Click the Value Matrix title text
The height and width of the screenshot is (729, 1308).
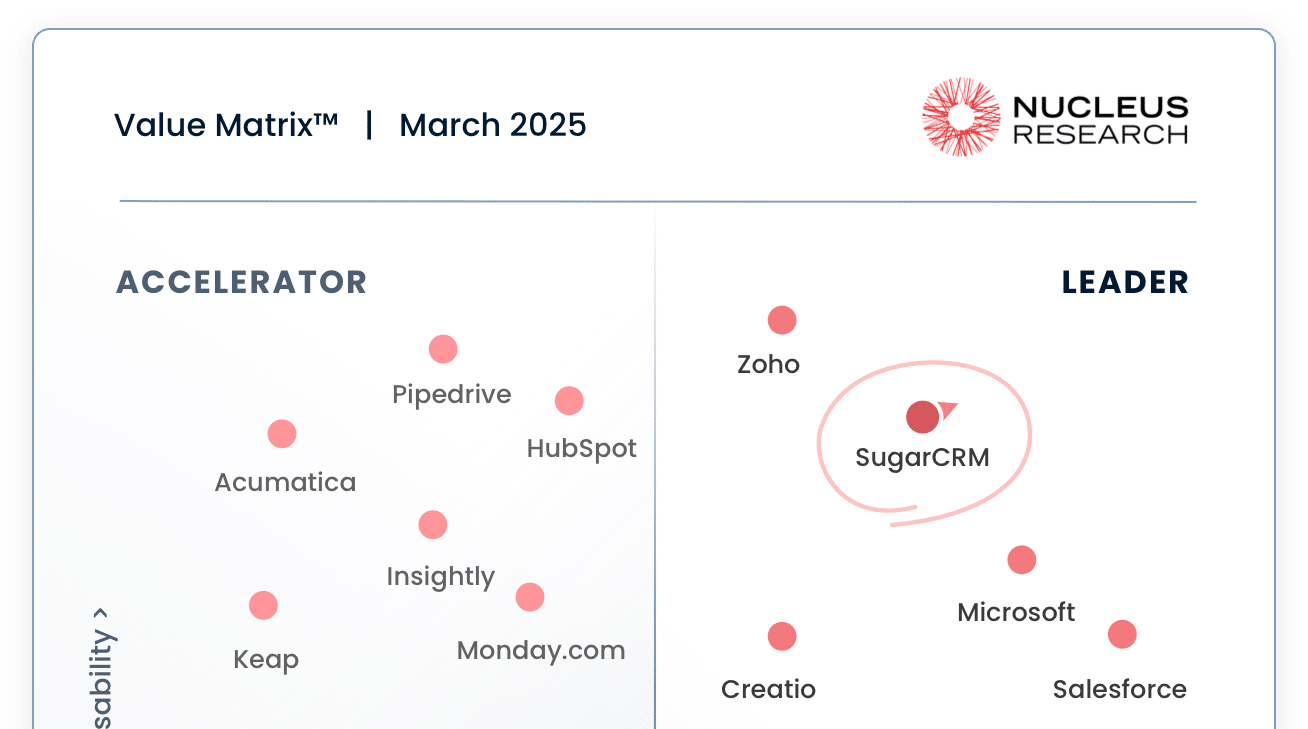(226, 125)
